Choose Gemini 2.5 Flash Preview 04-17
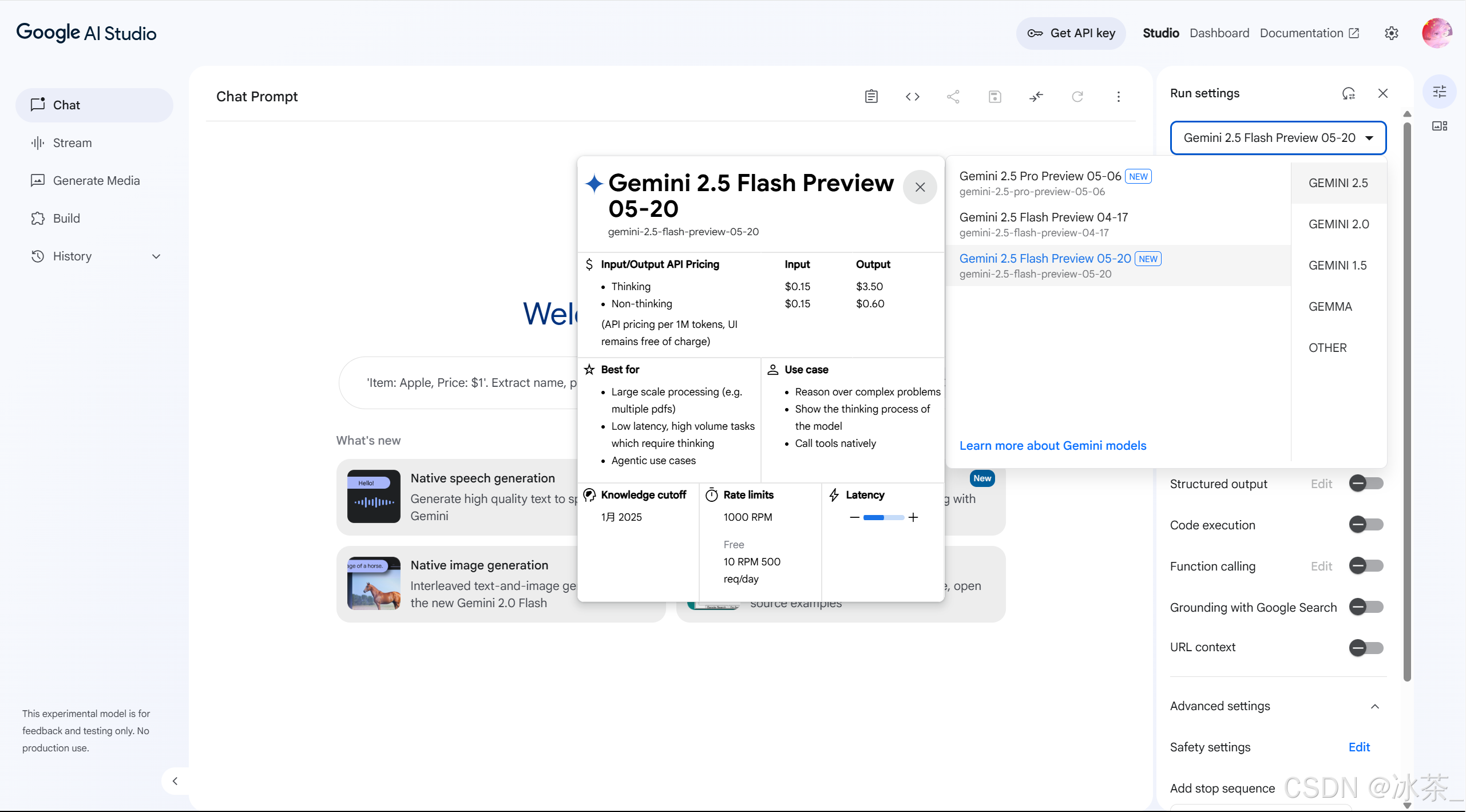This screenshot has width=1466, height=812. pos(1118,224)
